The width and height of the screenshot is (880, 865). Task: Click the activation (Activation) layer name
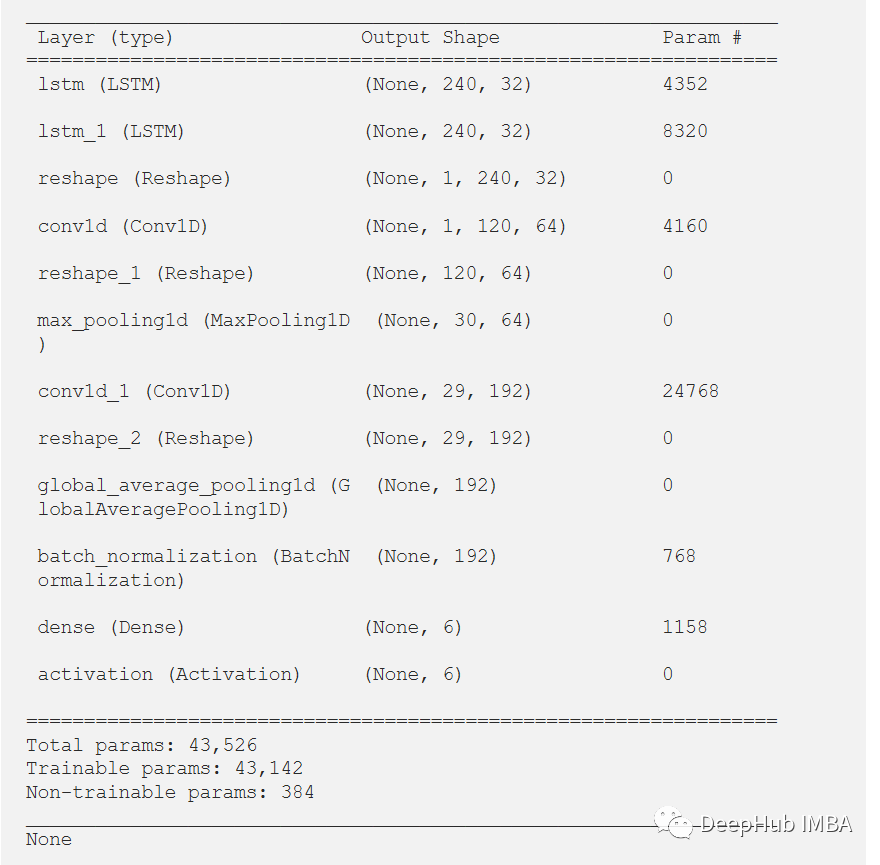click(x=169, y=674)
